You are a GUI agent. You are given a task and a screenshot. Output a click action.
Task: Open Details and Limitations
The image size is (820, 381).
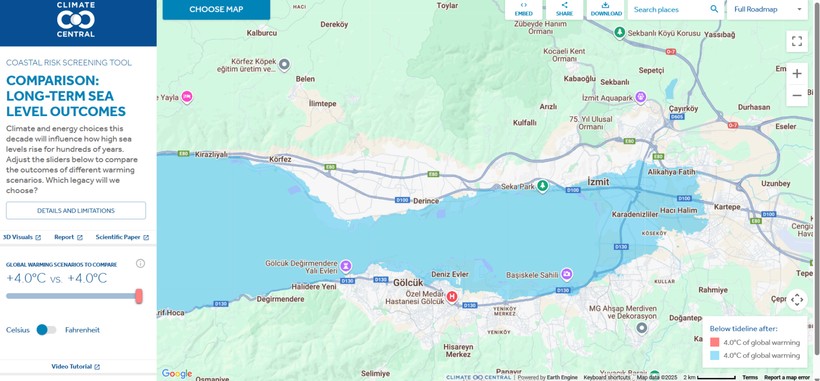coord(76,211)
